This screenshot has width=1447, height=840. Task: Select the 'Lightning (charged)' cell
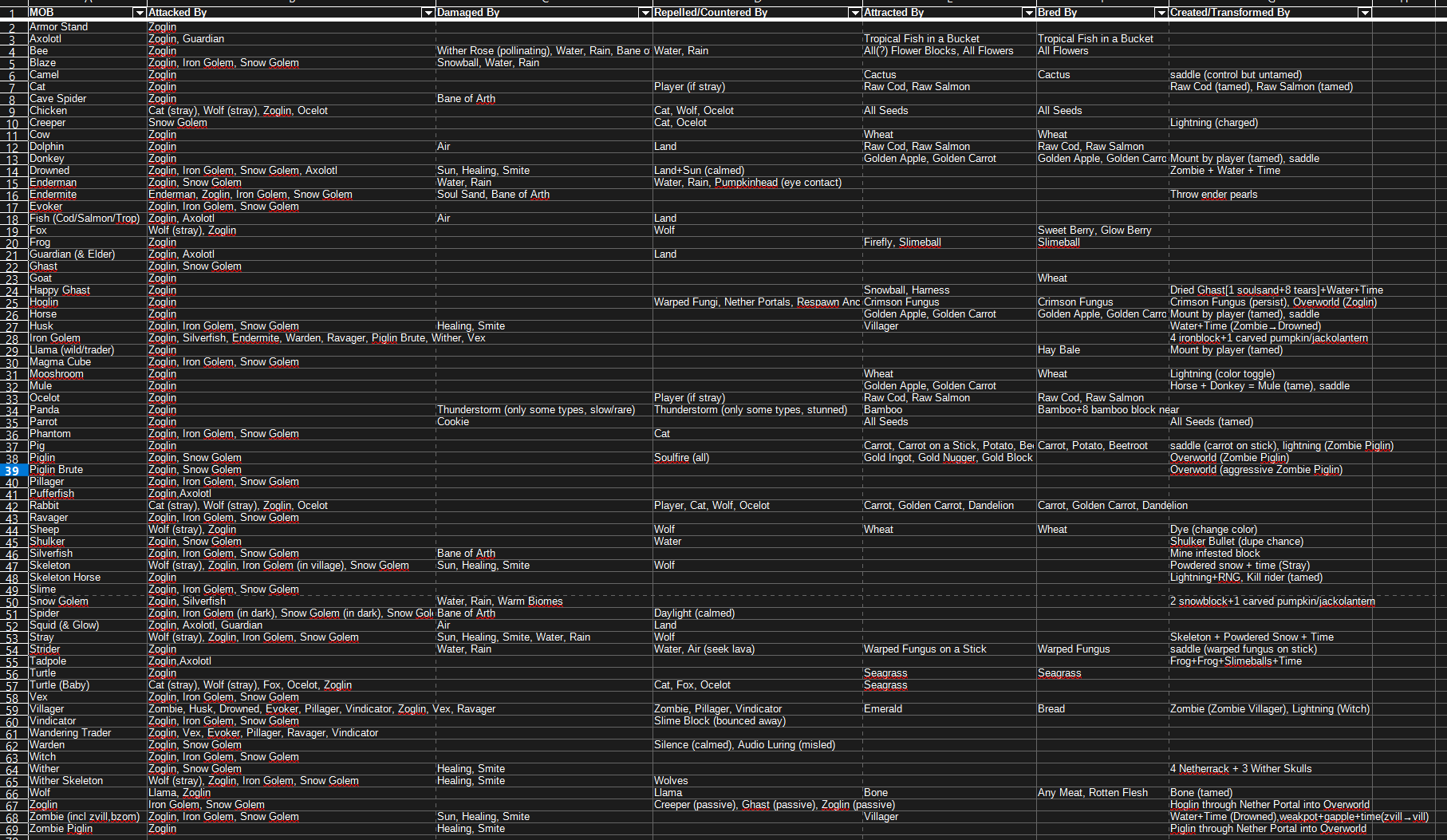point(1270,123)
